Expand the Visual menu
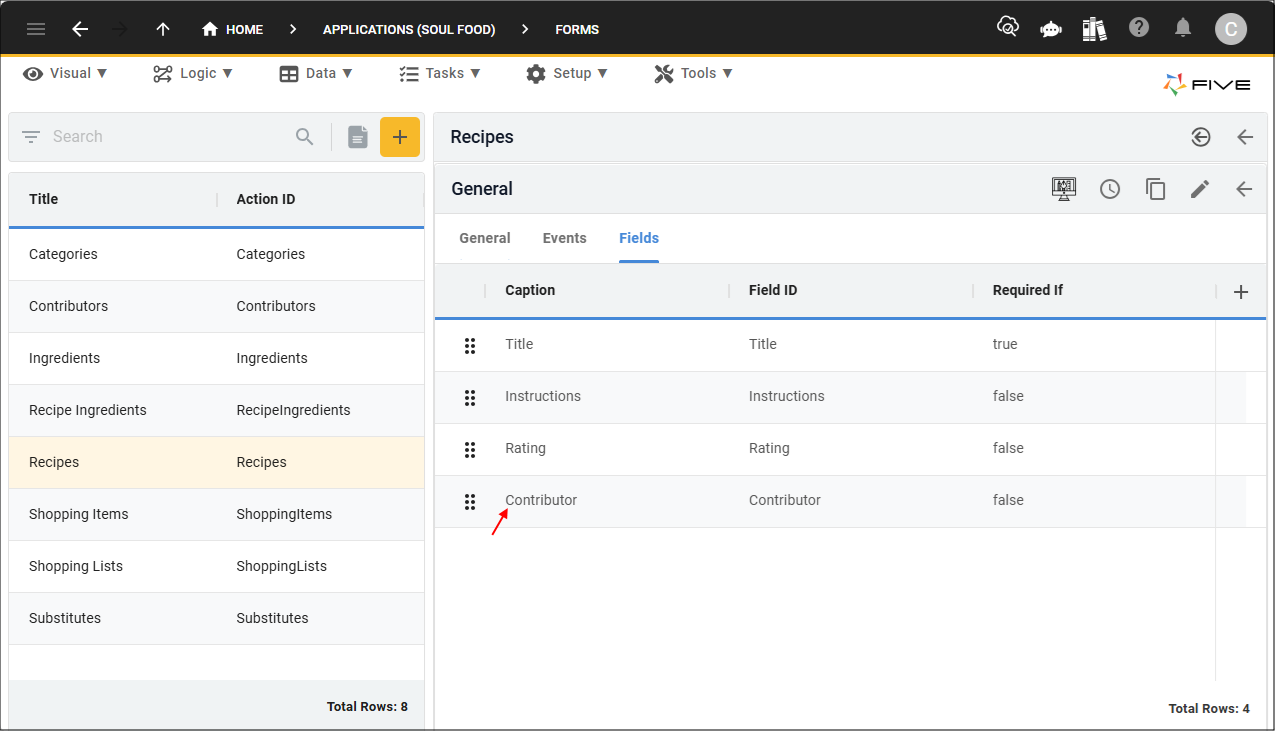Screen dimensions: 1275x731 pyautogui.click(x=65, y=73)
